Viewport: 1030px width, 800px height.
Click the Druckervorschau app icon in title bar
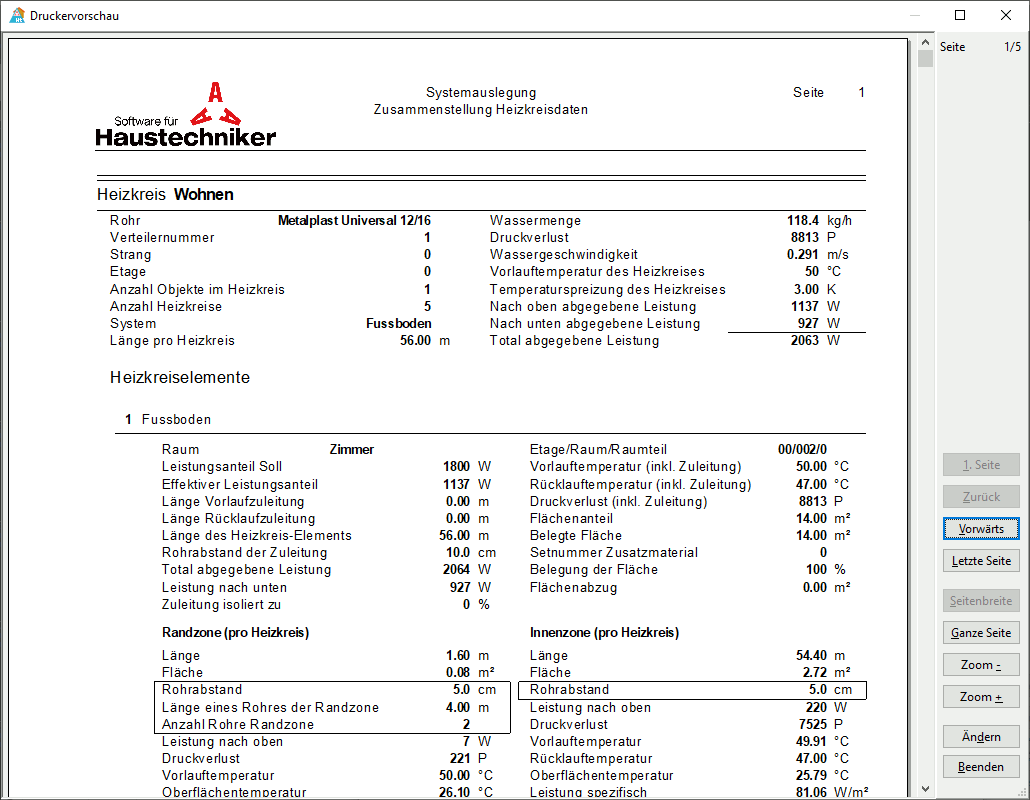pos(16,15)
